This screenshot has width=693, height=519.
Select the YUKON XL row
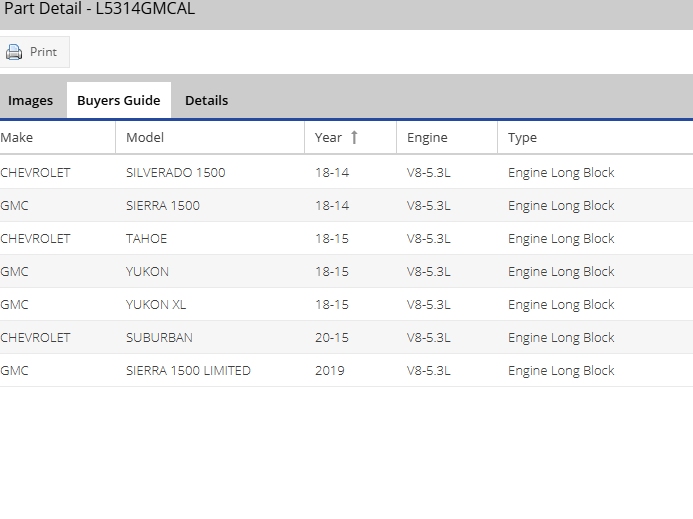(x=155, y=305)
